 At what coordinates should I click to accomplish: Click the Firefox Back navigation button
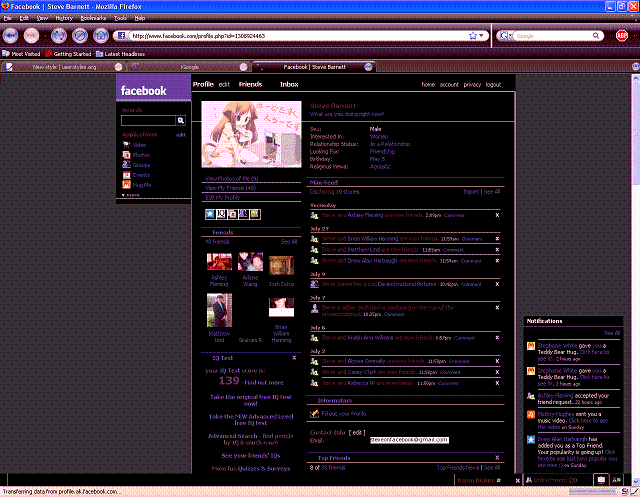coord(10,36)
